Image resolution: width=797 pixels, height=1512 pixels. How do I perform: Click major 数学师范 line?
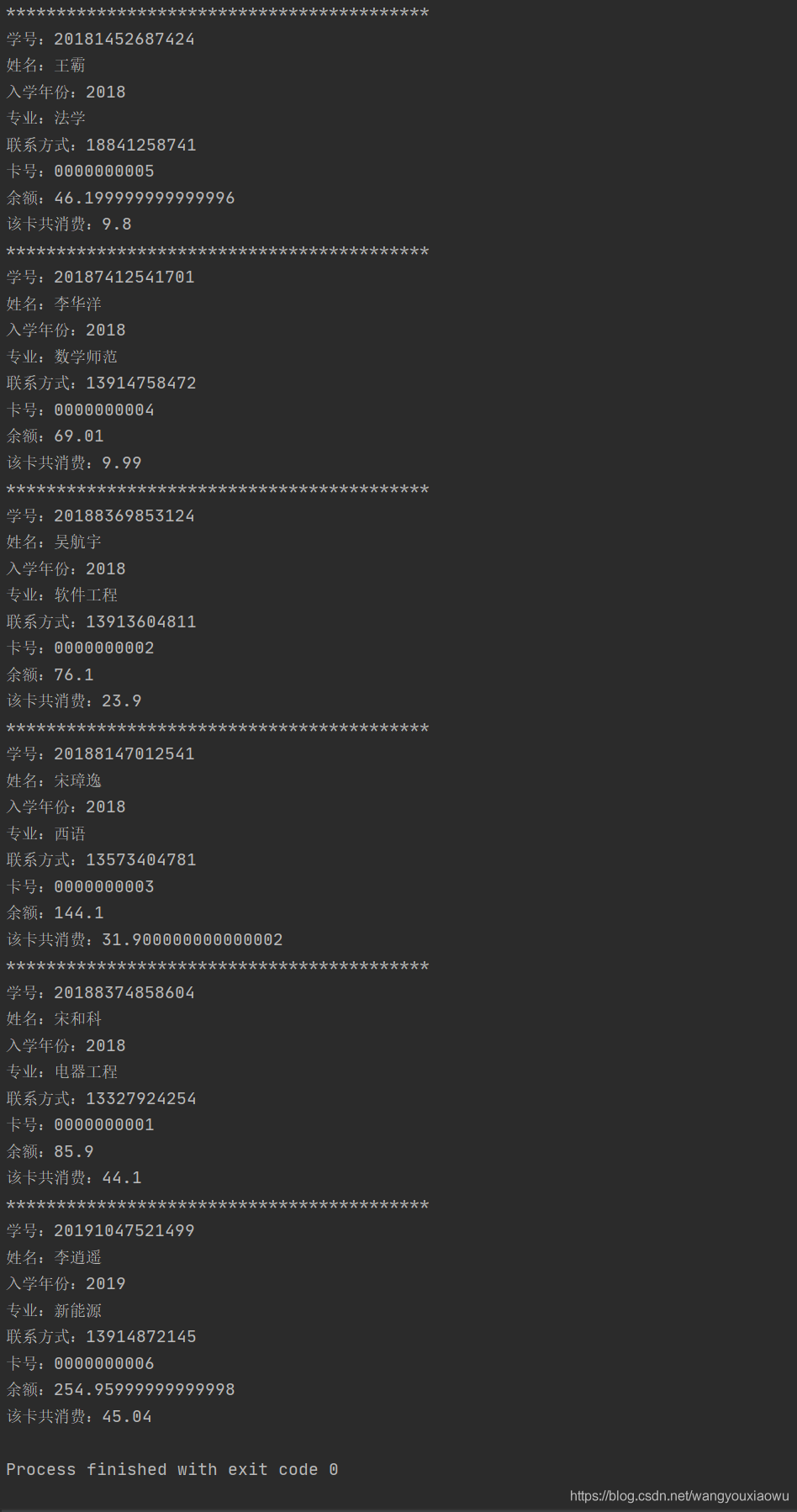62,357
